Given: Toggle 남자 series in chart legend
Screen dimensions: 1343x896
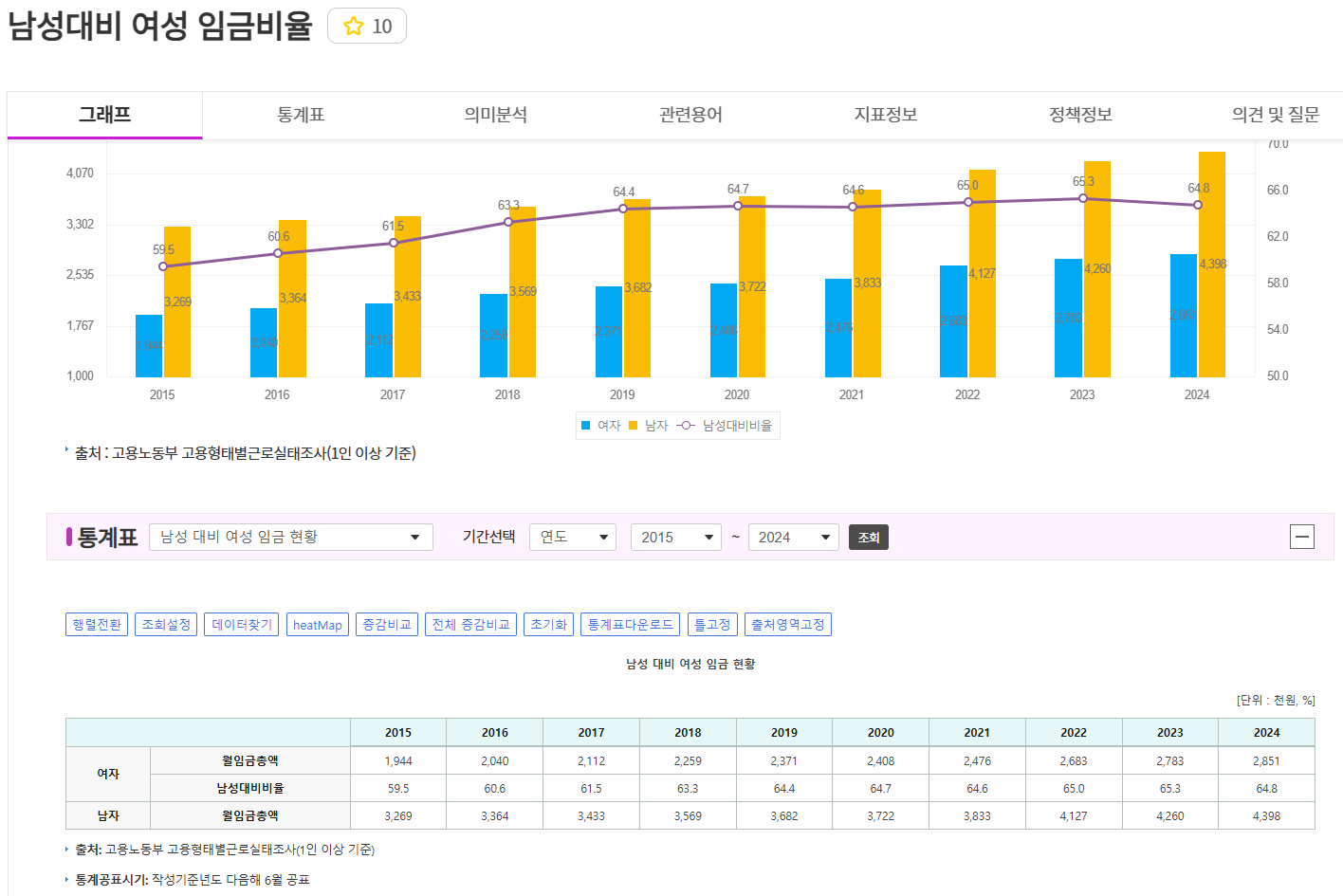Looking at the screenshot, I should (649, 426).
